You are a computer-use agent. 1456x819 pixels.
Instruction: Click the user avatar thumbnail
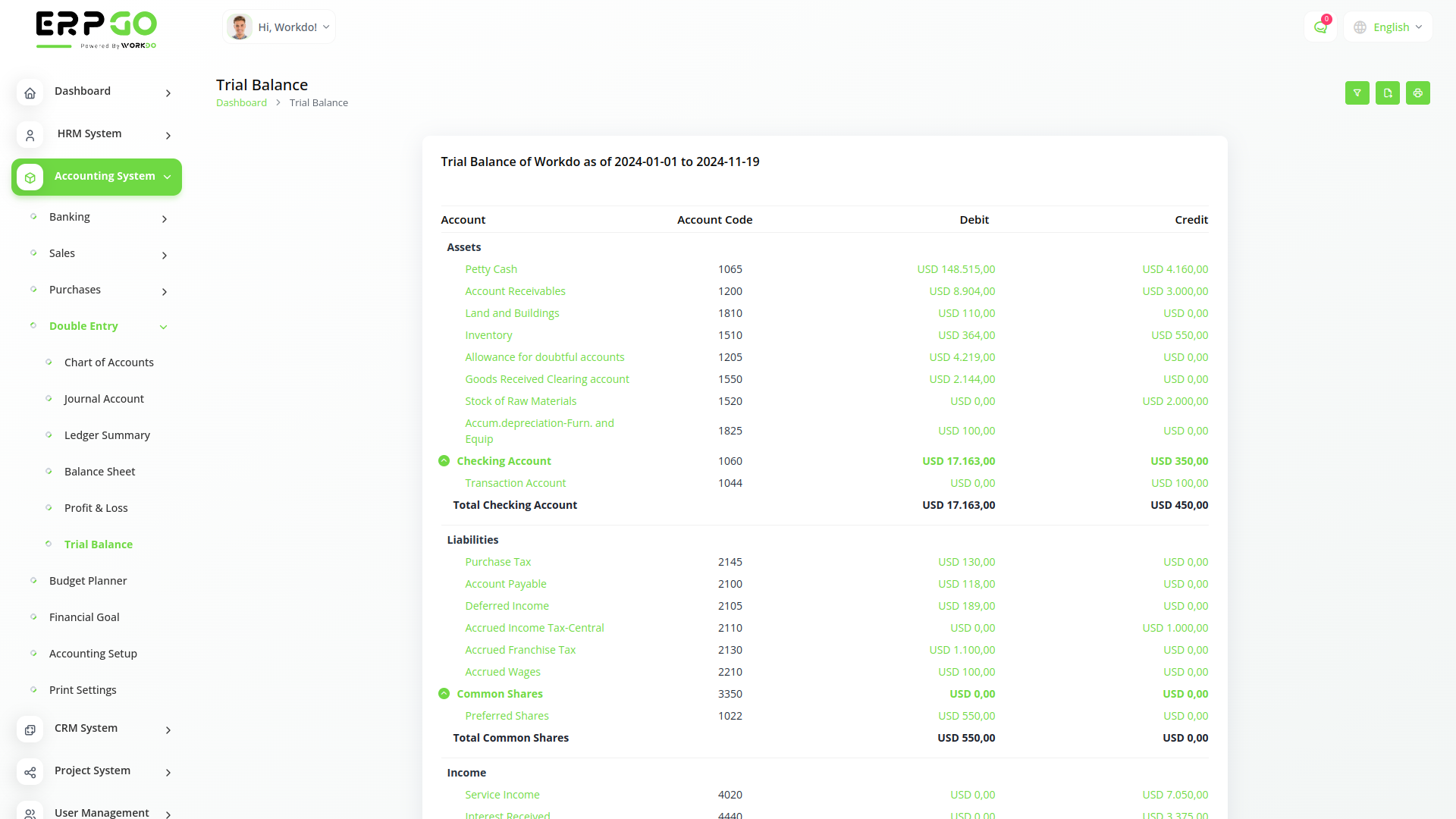pos(240,26)
